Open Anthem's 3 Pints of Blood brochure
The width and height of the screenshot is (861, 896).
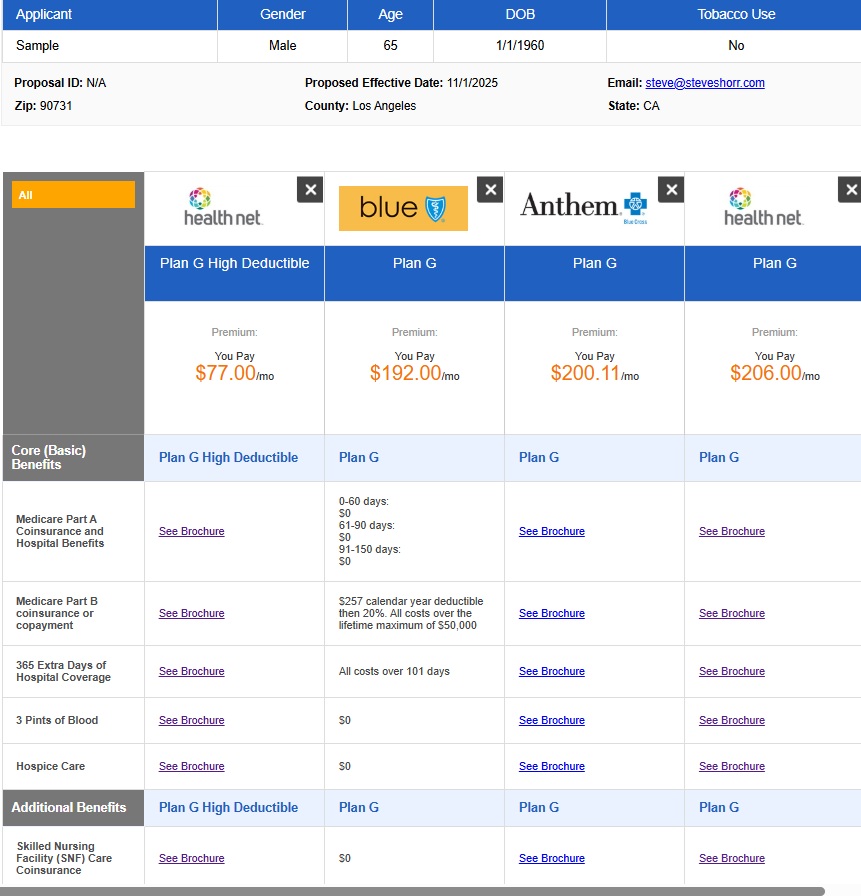[551, 721]
